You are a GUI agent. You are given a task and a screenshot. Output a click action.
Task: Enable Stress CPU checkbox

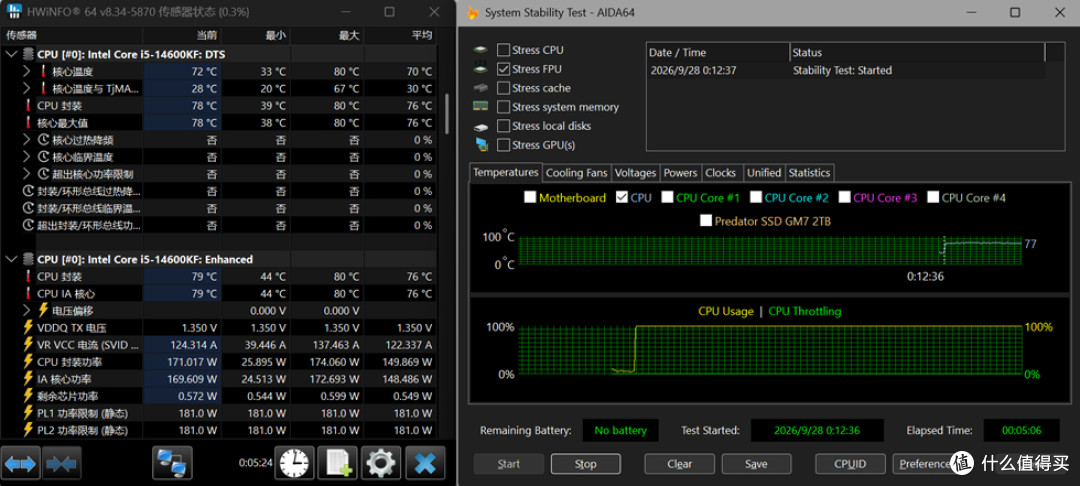pos(503,50)
